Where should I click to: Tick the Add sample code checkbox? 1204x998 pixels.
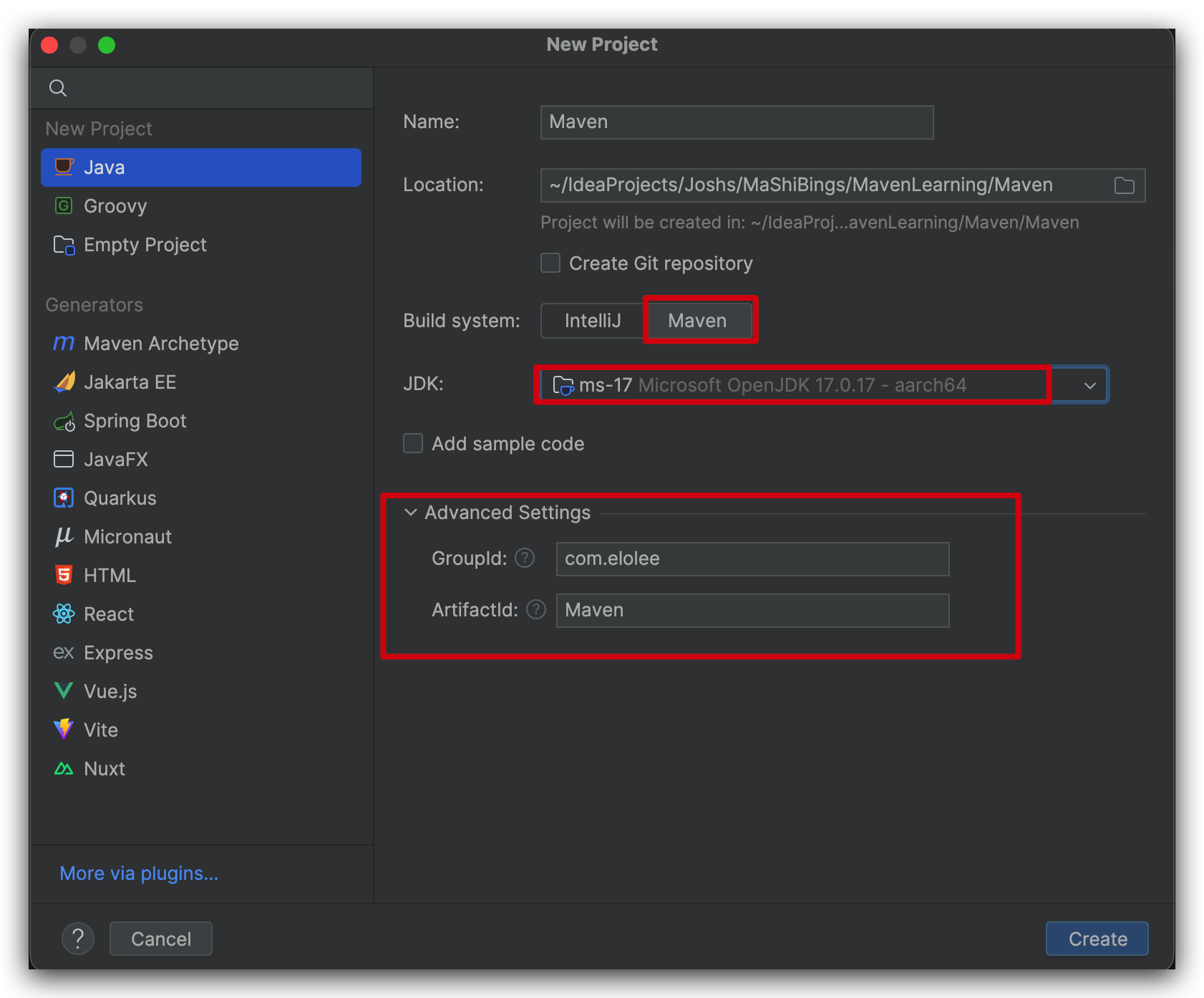point(413,443)
